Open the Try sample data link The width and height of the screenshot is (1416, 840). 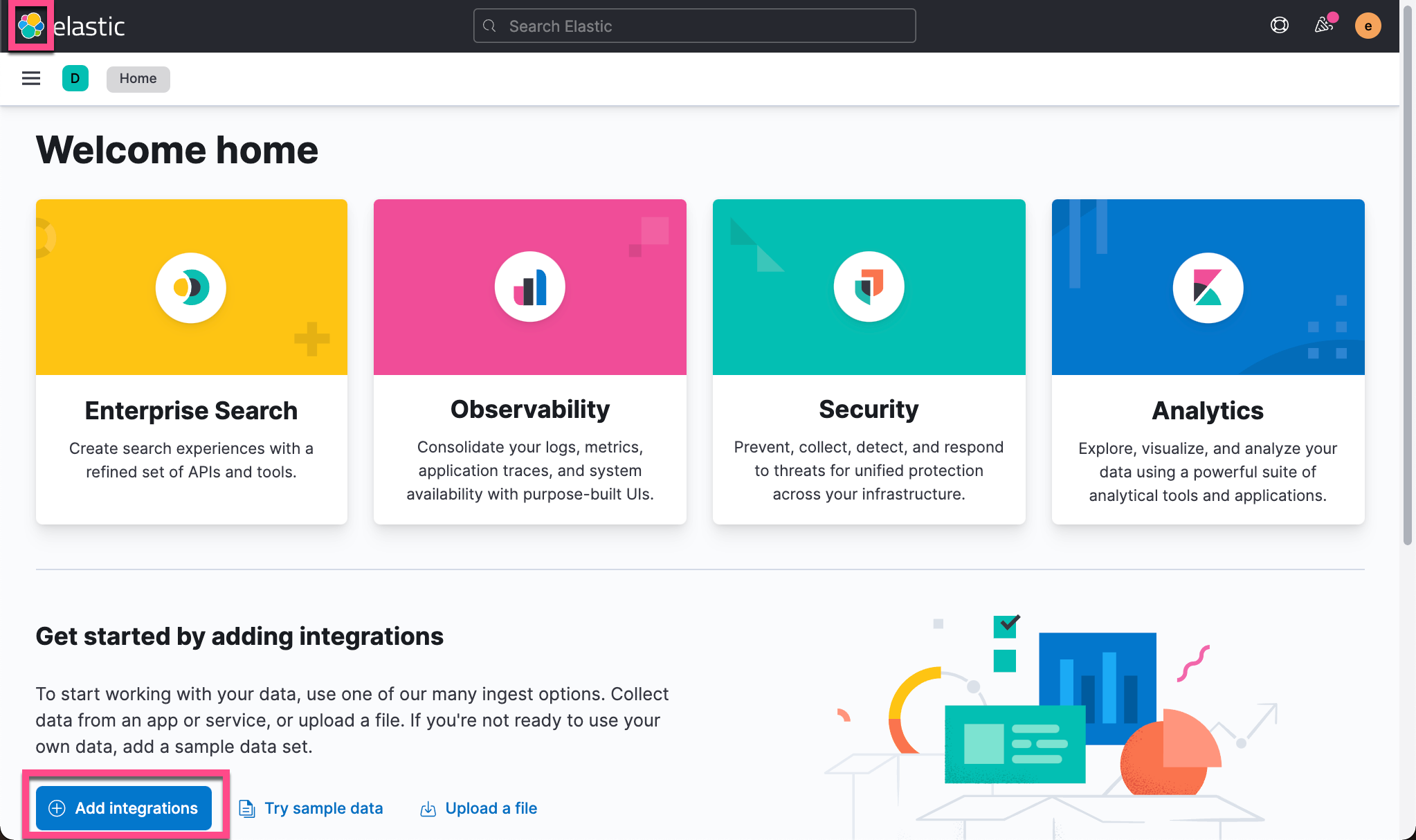pyautogui.click(x=323, y=807)
